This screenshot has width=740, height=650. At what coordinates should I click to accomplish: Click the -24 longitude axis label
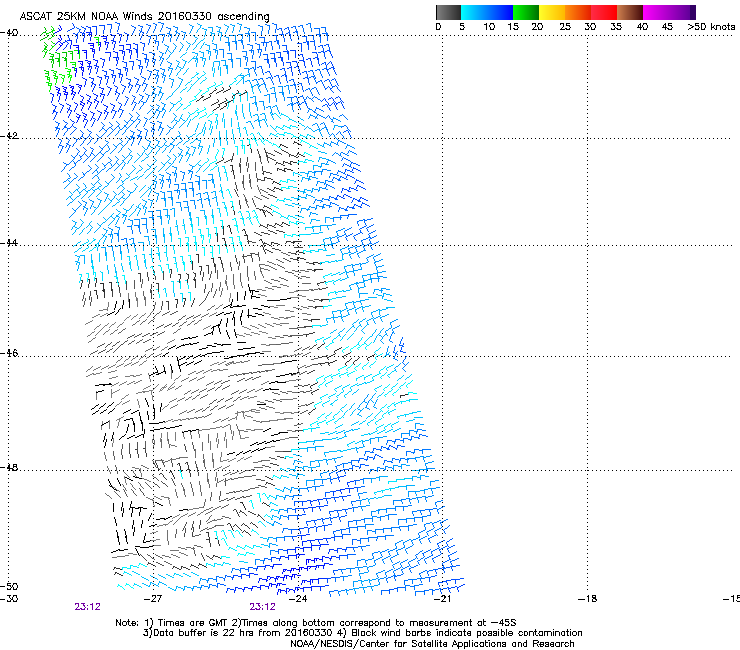click(298, 599)
